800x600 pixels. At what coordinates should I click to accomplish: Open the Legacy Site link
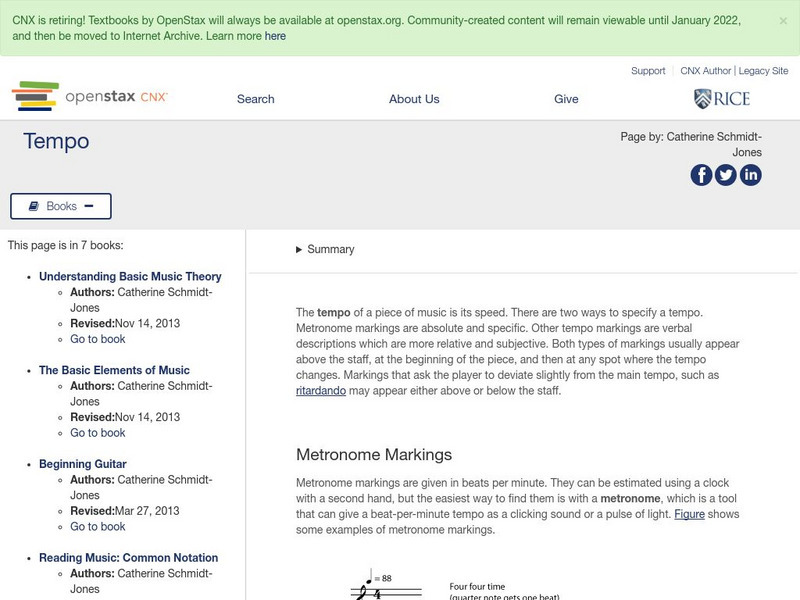(763, 71)
